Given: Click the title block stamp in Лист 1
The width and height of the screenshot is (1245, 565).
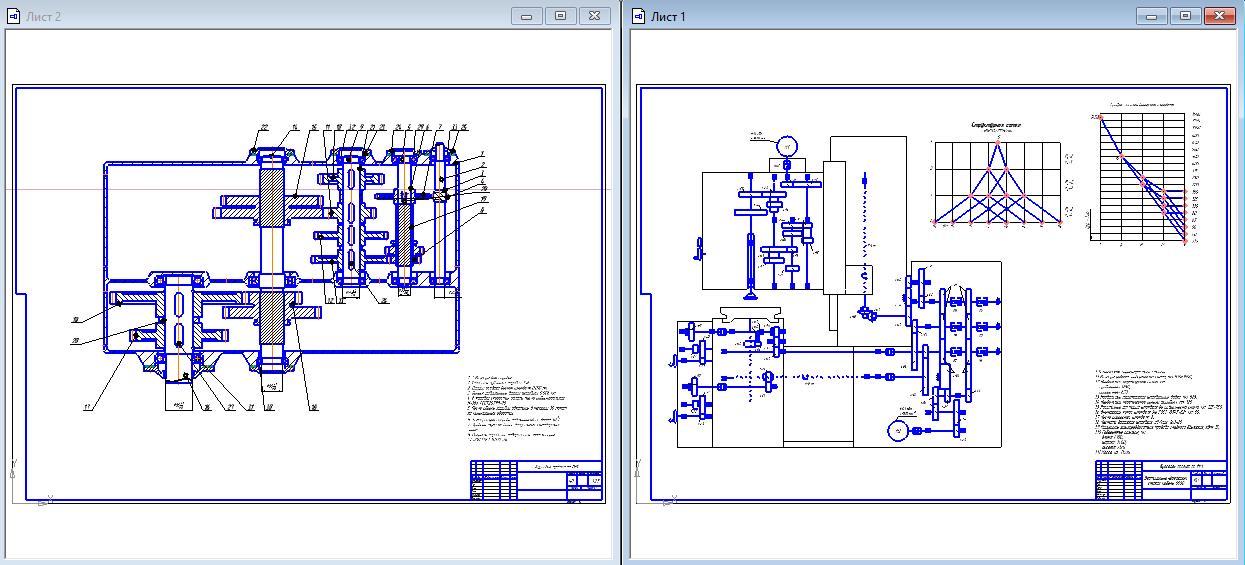Looking at the screenshot, I should (x=1160, y=480).
